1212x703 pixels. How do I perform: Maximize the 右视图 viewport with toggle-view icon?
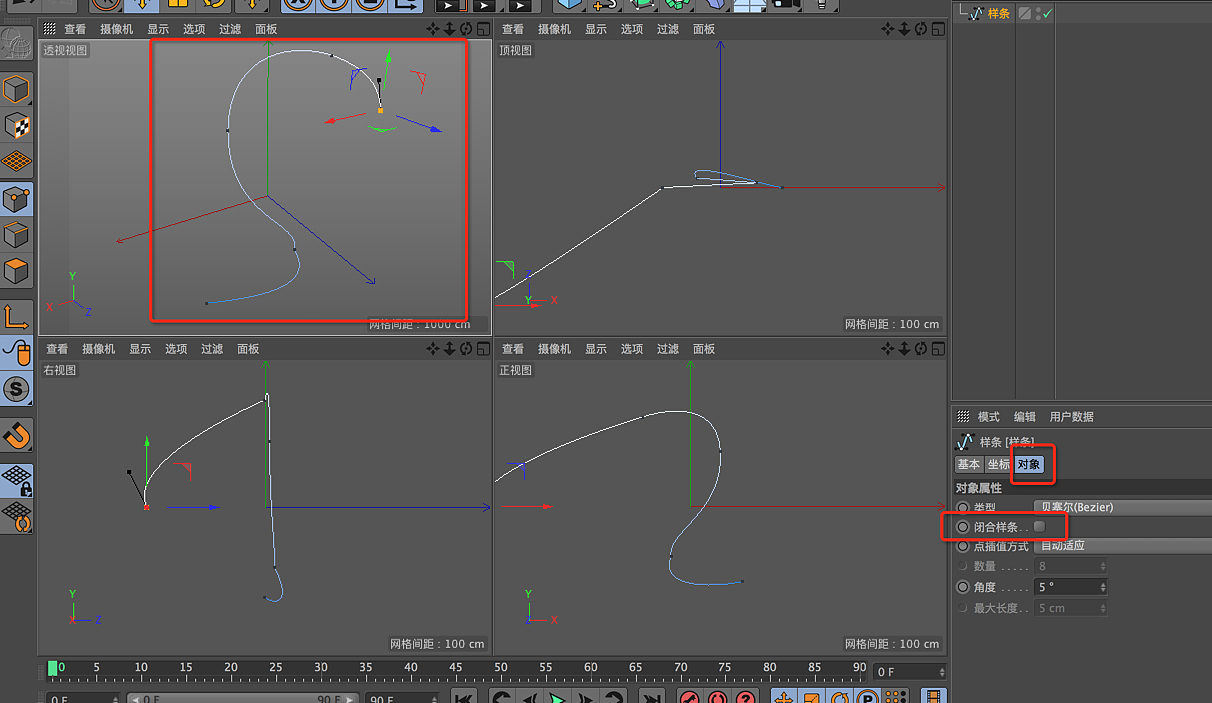[x=483, y=349]
